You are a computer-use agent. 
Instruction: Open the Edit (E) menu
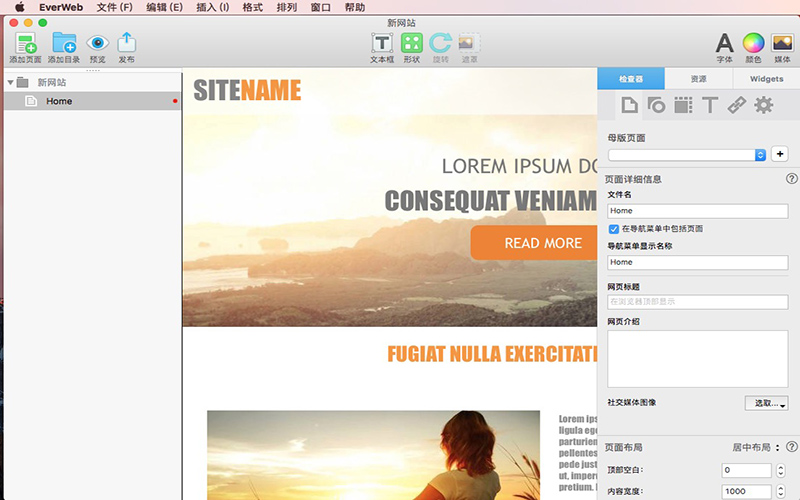(164, 7)
